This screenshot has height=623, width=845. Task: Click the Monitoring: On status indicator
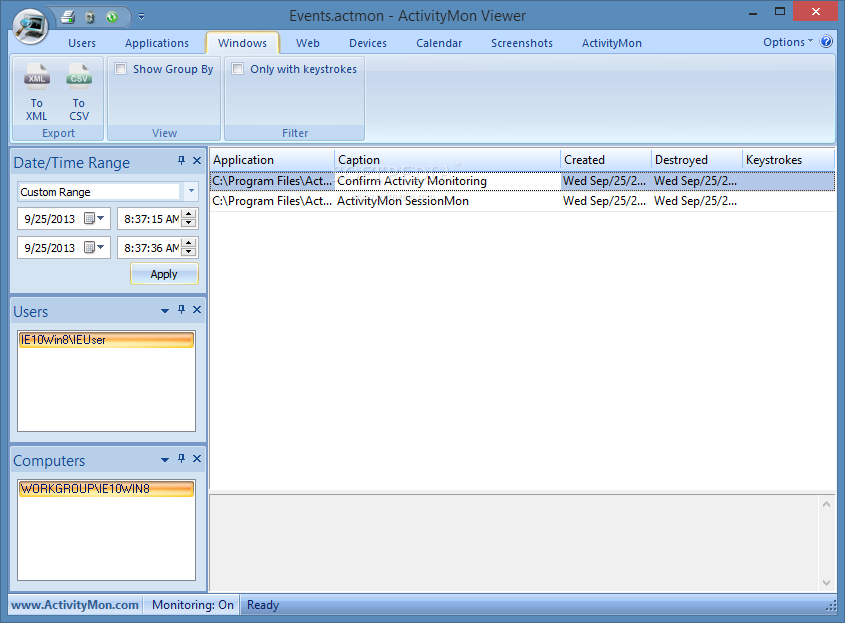tap(192, 605)
